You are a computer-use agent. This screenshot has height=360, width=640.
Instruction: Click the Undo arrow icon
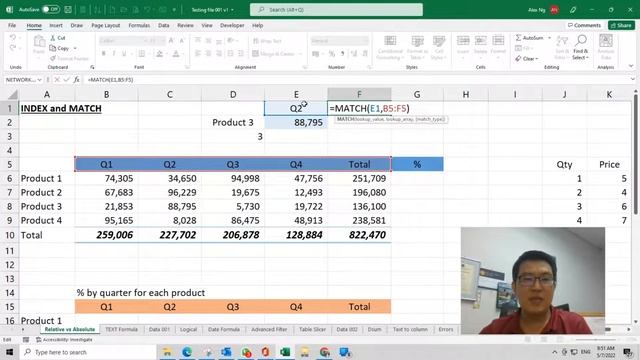[13, 38]
